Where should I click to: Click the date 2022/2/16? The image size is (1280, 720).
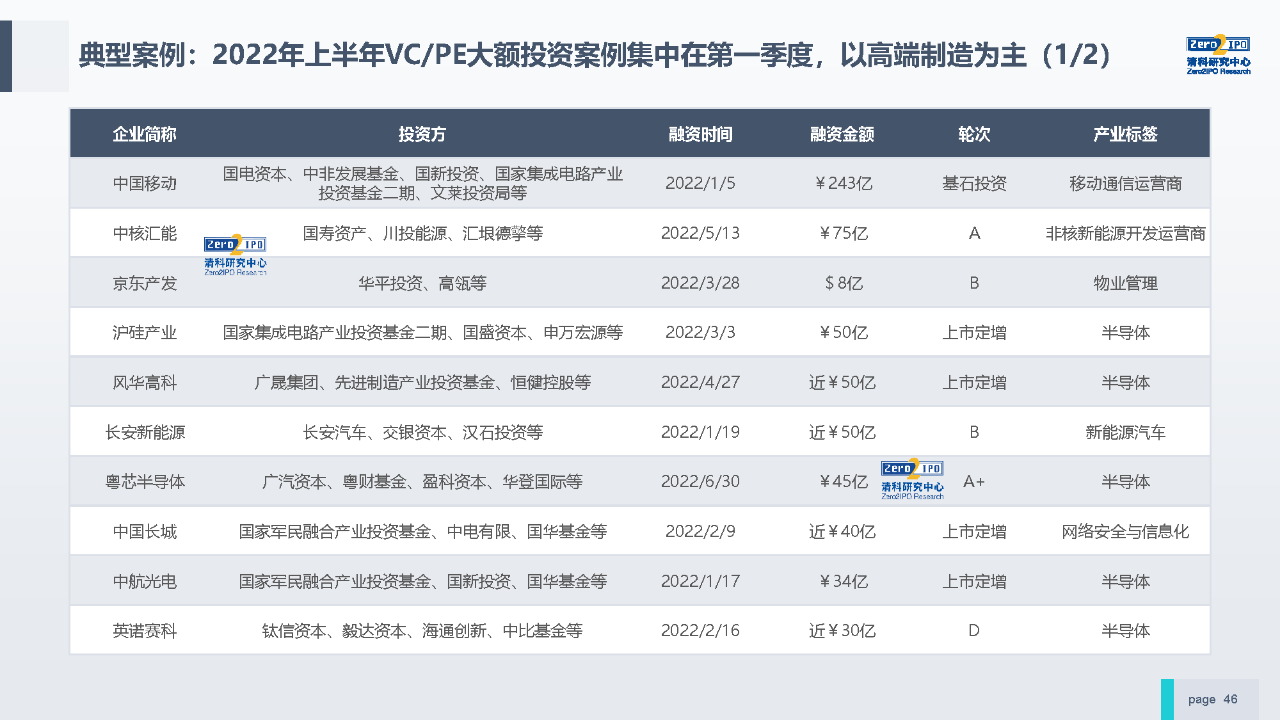pyautogui.click(x=700, y=631)
